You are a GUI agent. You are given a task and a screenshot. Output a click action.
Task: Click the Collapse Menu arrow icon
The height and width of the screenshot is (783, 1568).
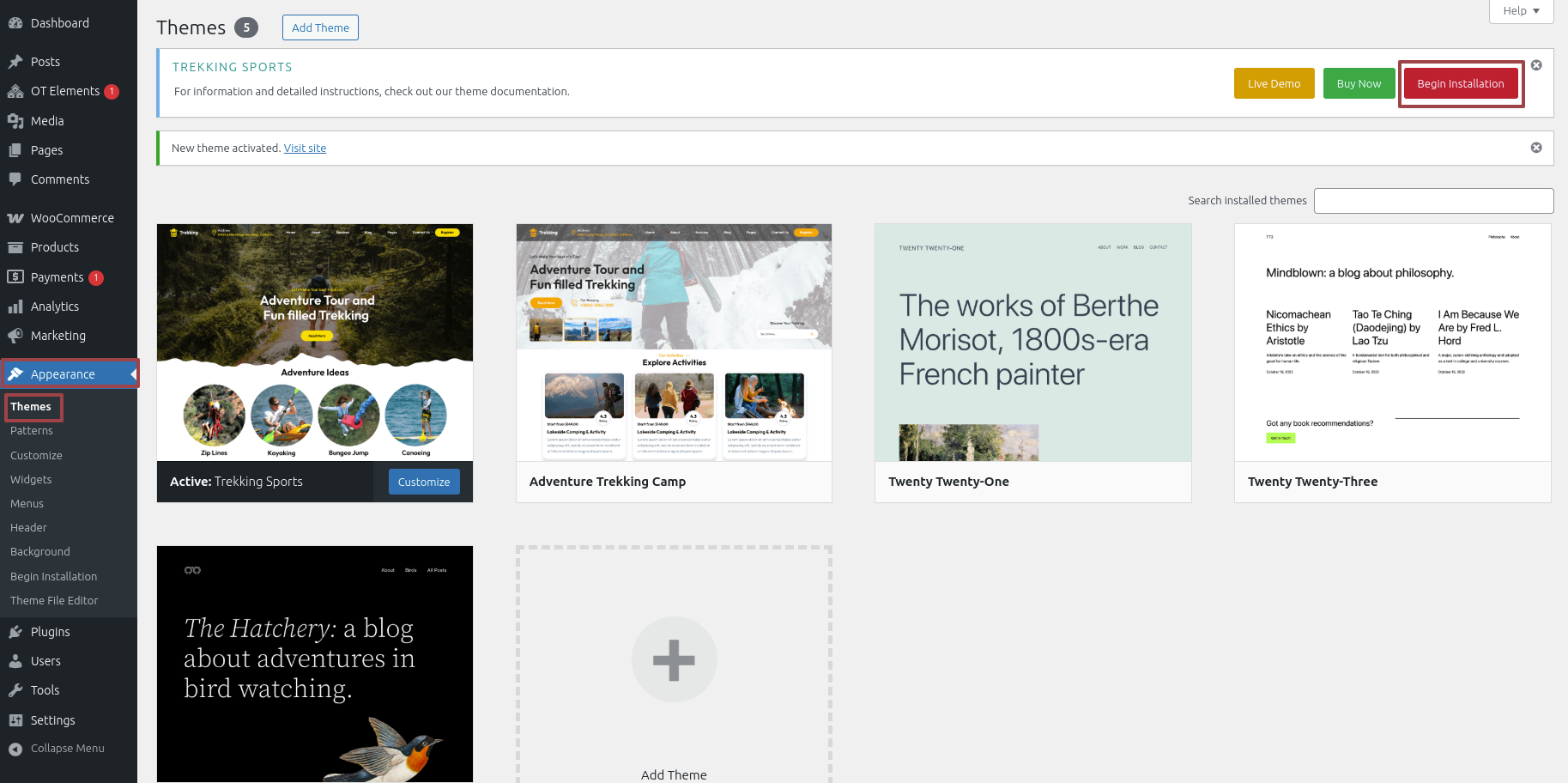tap(15, 749)
